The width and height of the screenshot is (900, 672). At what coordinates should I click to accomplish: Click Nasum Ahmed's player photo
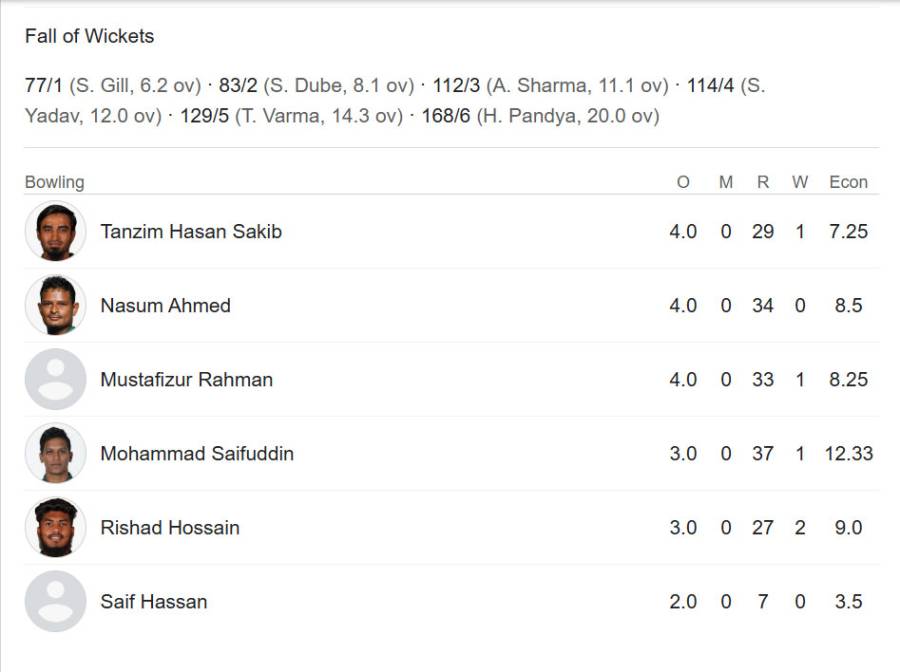(56, 305)
